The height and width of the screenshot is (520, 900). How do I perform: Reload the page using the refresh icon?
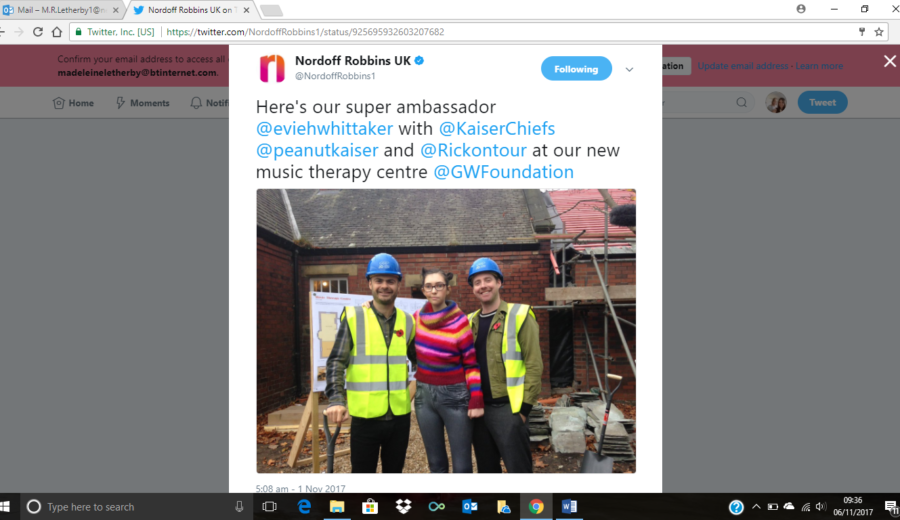point(38,32)
